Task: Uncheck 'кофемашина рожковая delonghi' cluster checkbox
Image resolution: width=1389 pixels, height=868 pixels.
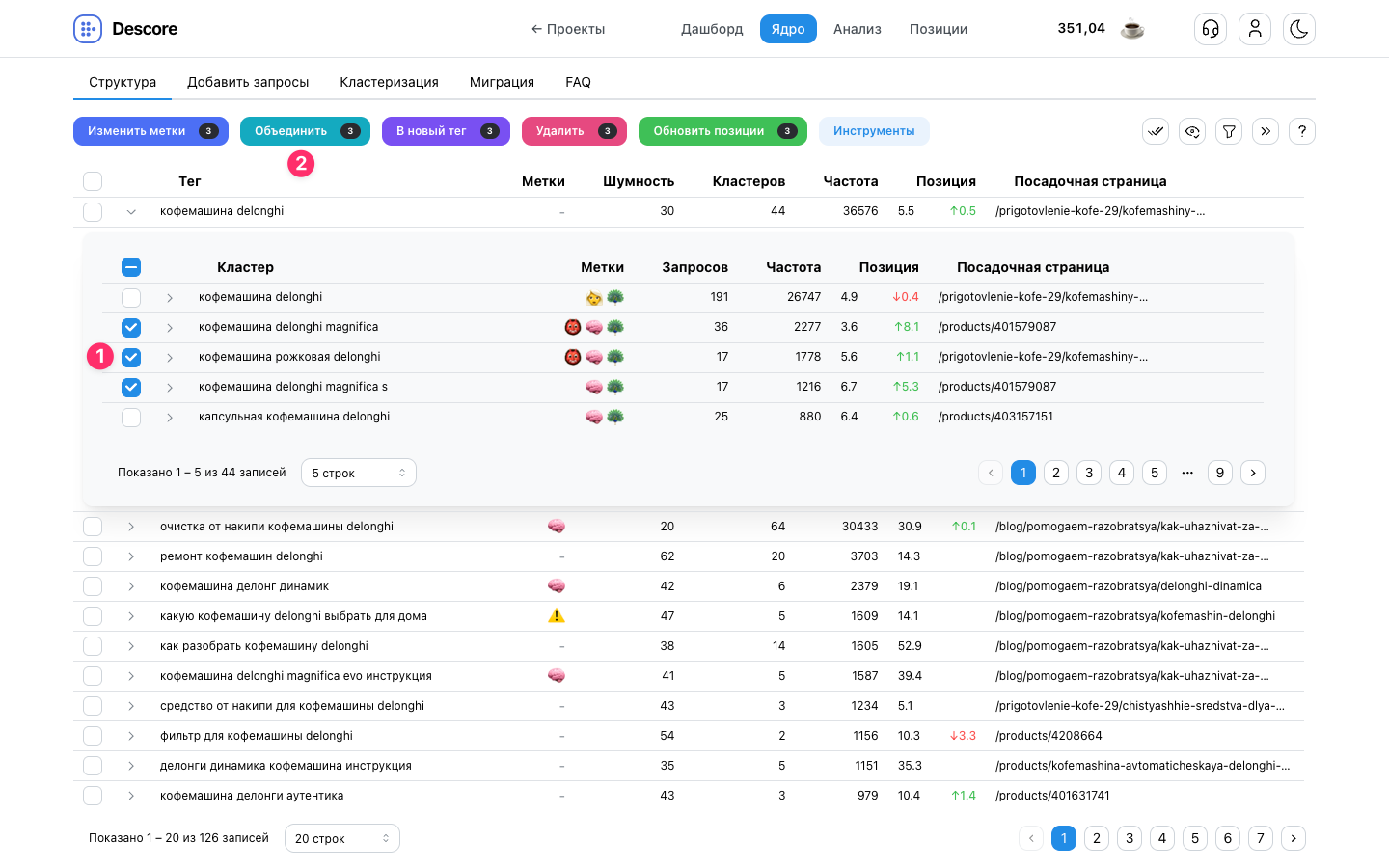Action: click(131, 357)
